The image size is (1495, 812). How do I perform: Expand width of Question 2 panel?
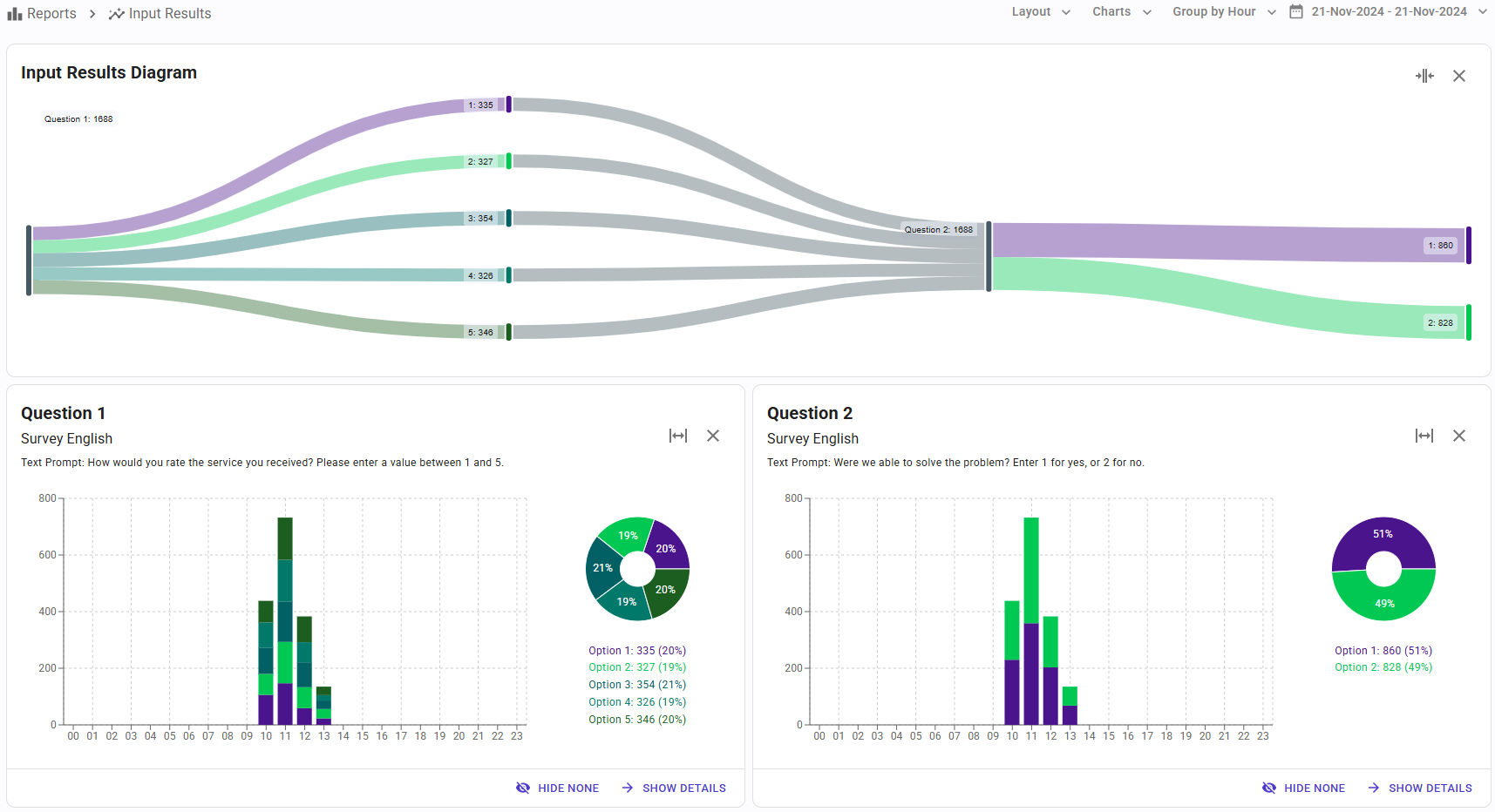[x=1424, y=436]
